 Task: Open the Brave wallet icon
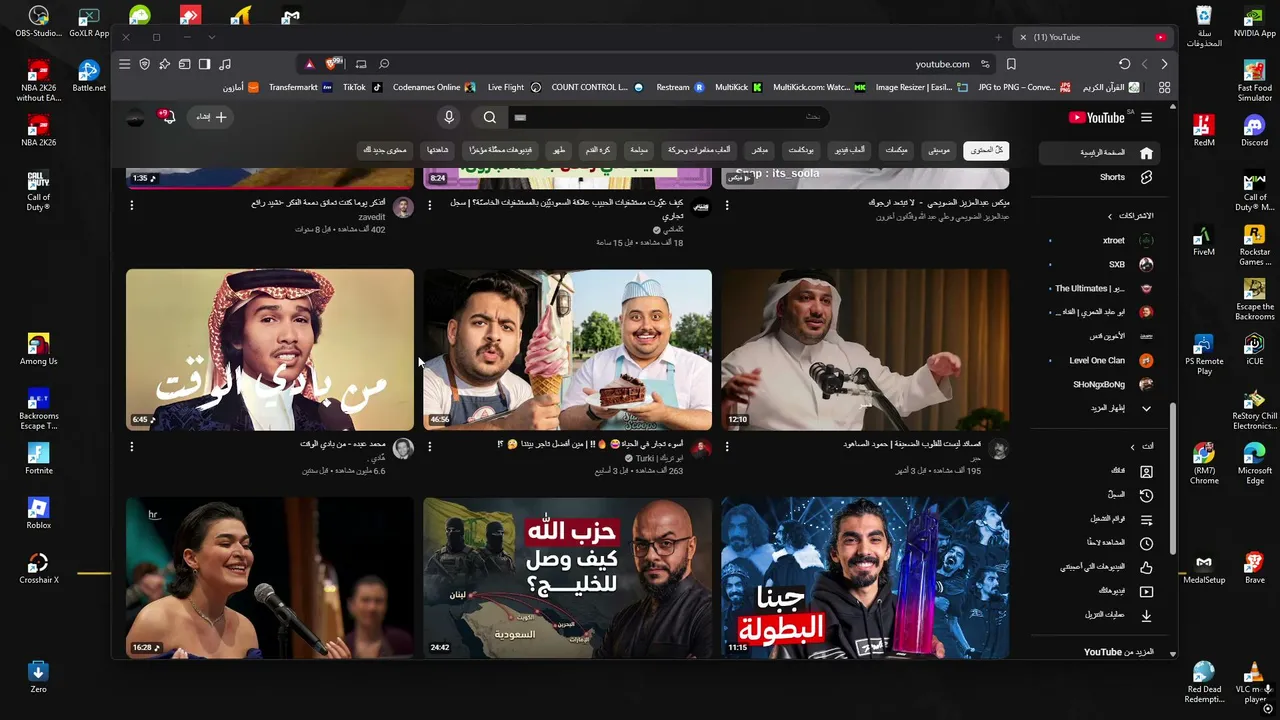click(x=185, y=64)
